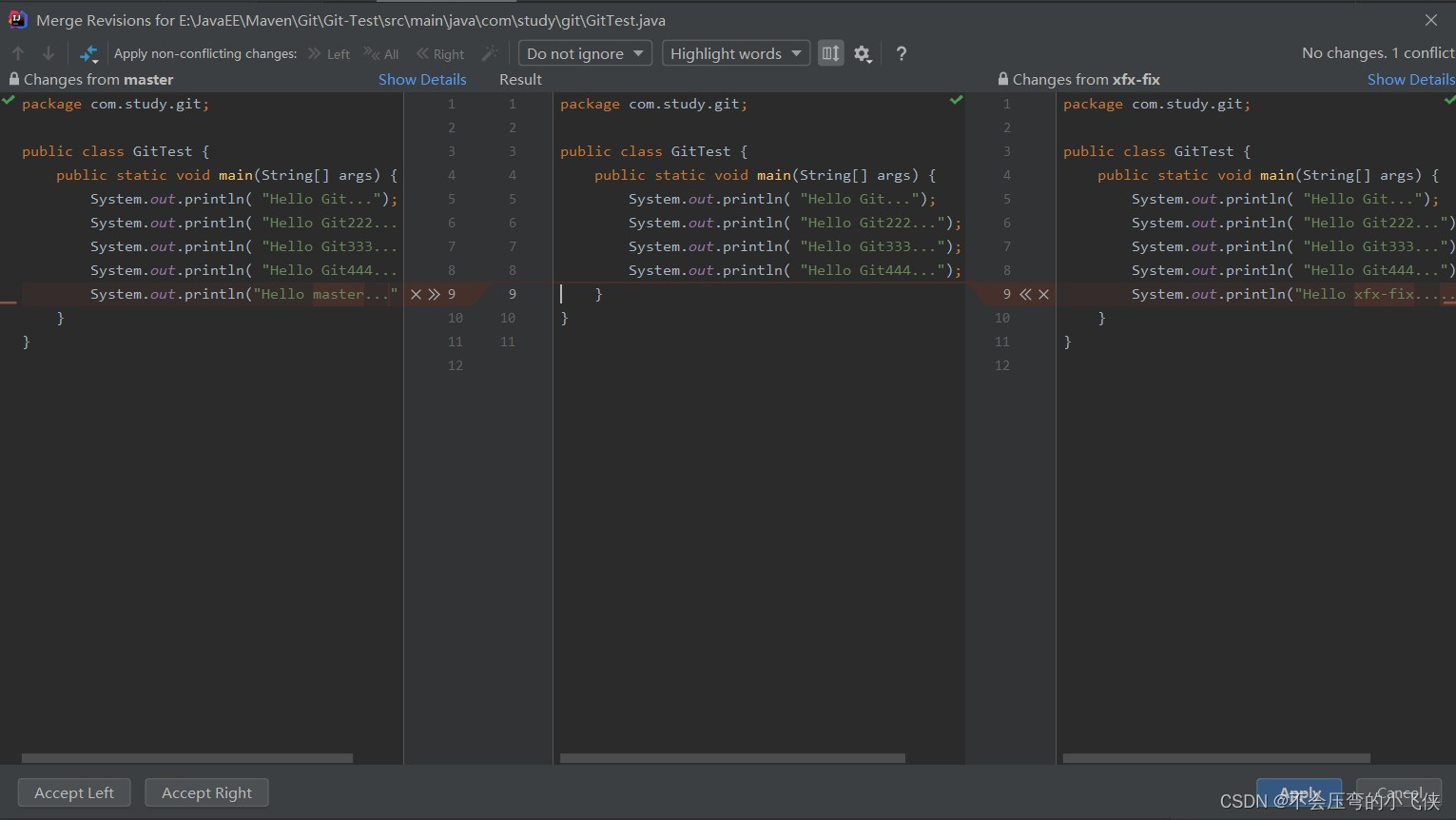Click the left pane horizontal scrollbar

tap(187, 758)
